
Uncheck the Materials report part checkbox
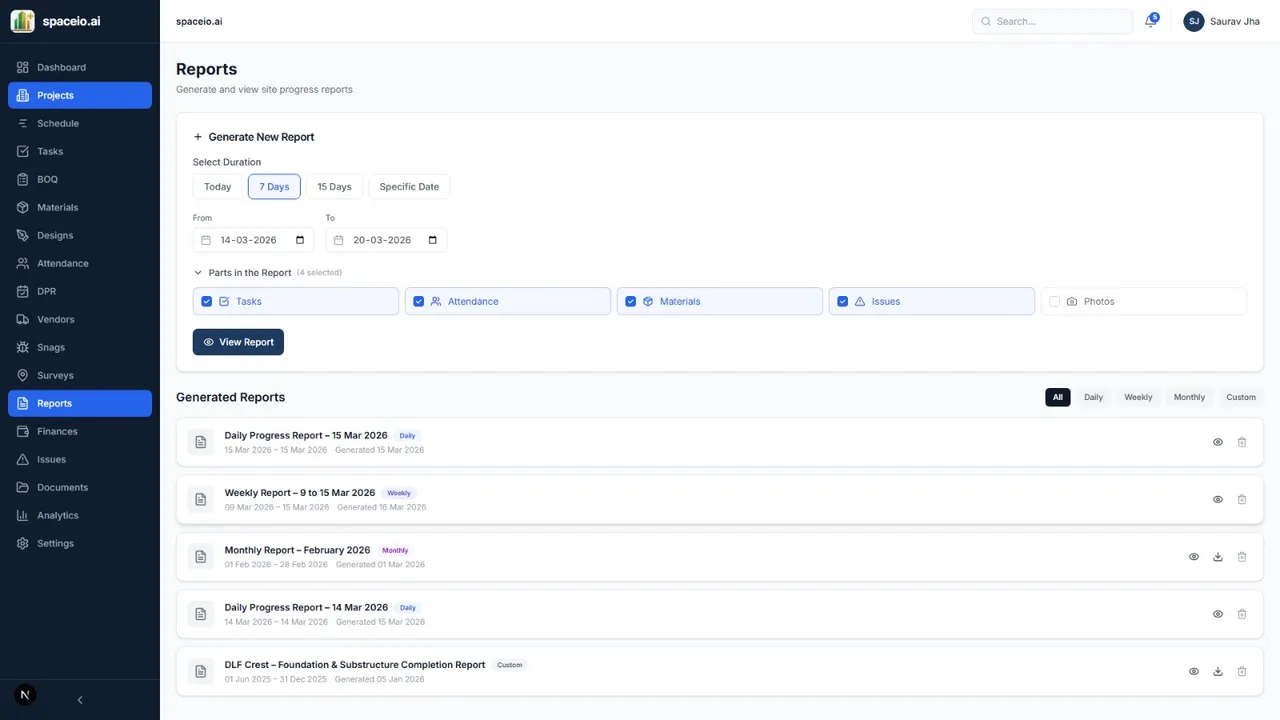point(631,301)
